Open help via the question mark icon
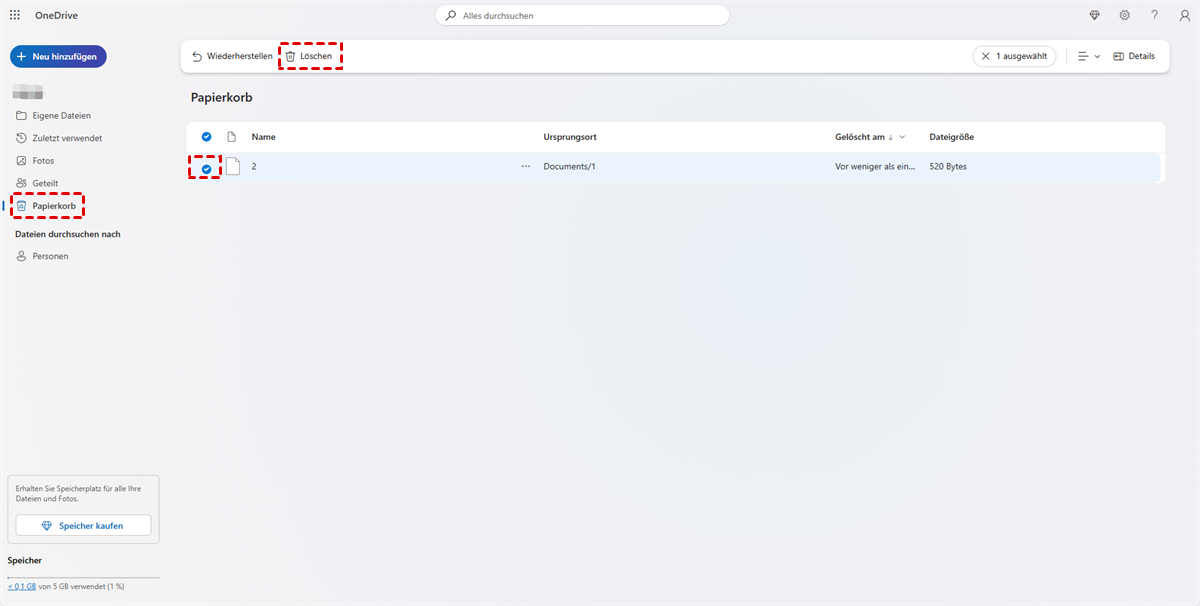Viewport: 1200px width, 606px height. coord(1154,15)
